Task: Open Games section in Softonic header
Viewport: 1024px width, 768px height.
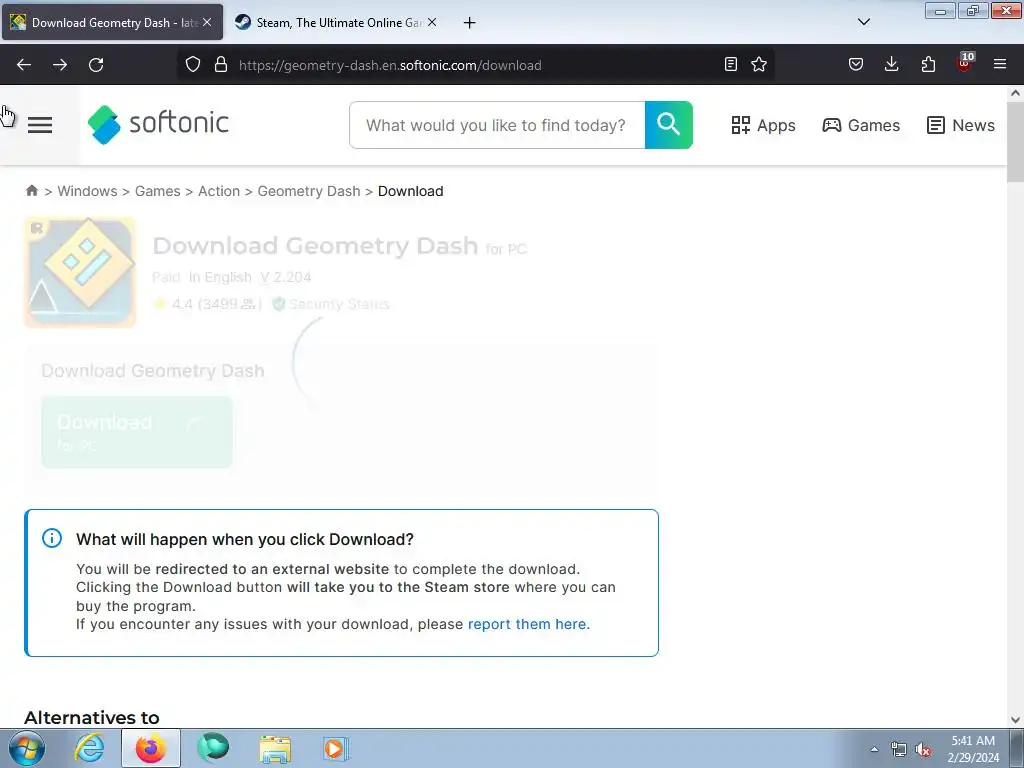Action: click(x=861, y=125)
